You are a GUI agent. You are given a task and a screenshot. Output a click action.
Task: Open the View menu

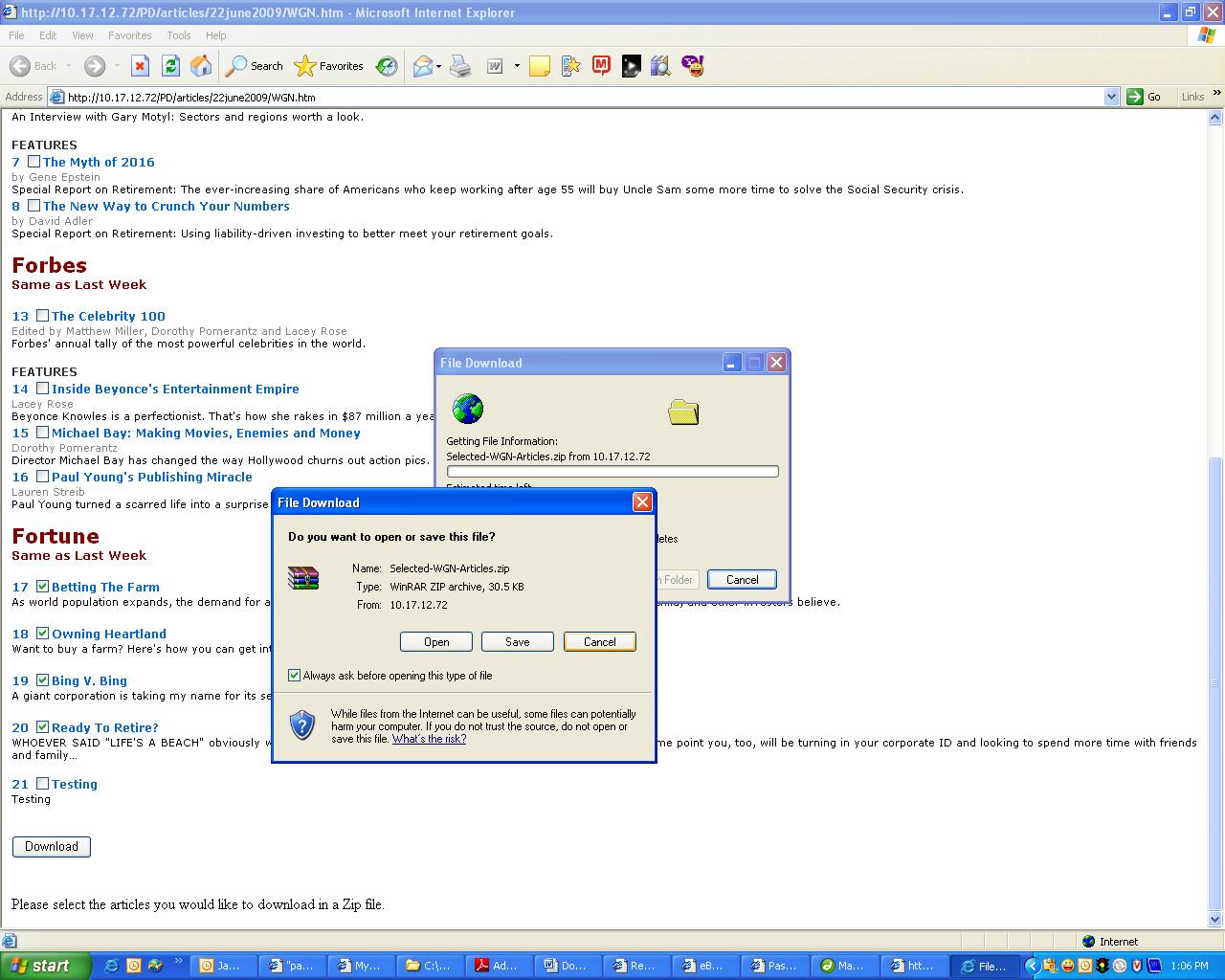82,35
